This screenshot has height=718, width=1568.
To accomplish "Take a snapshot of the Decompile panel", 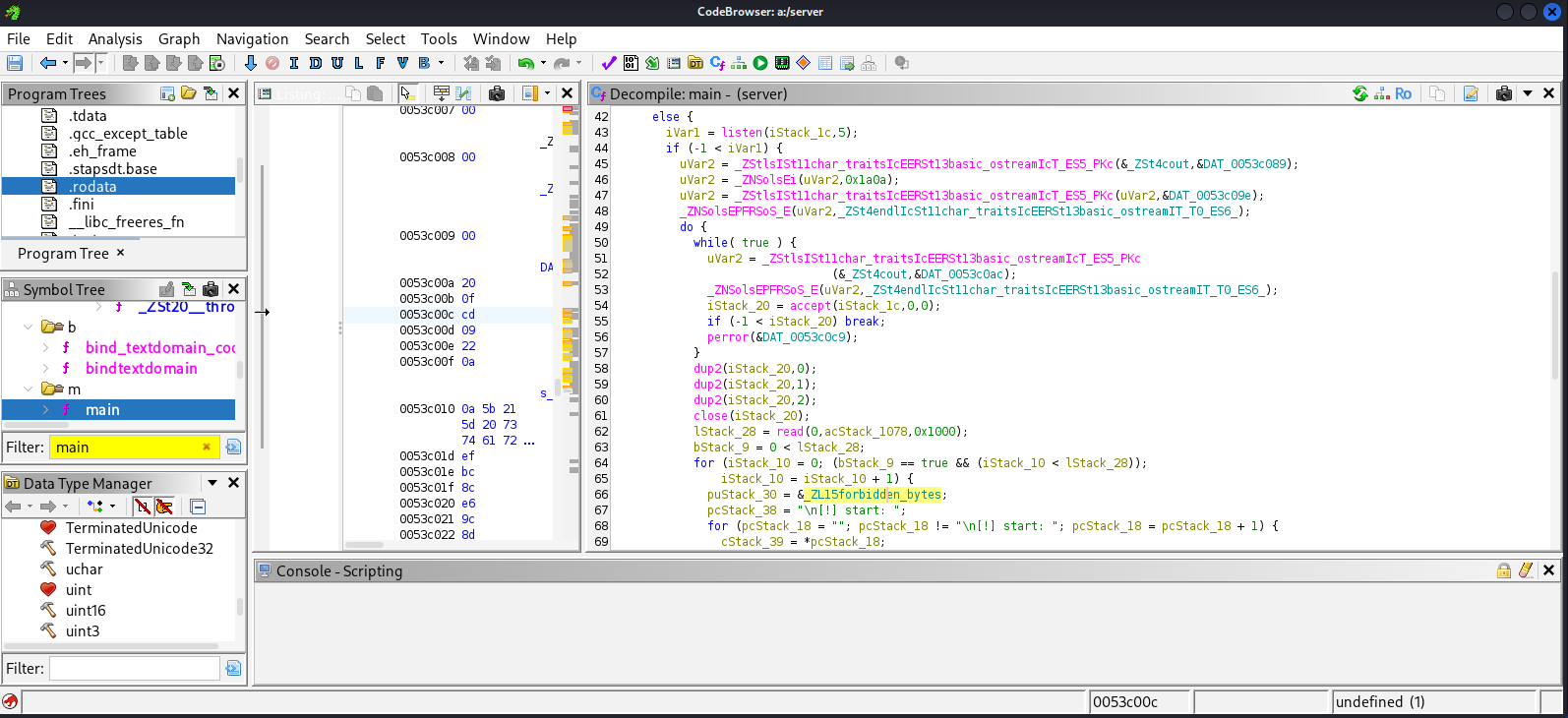I will click(x=1503, y=93).
